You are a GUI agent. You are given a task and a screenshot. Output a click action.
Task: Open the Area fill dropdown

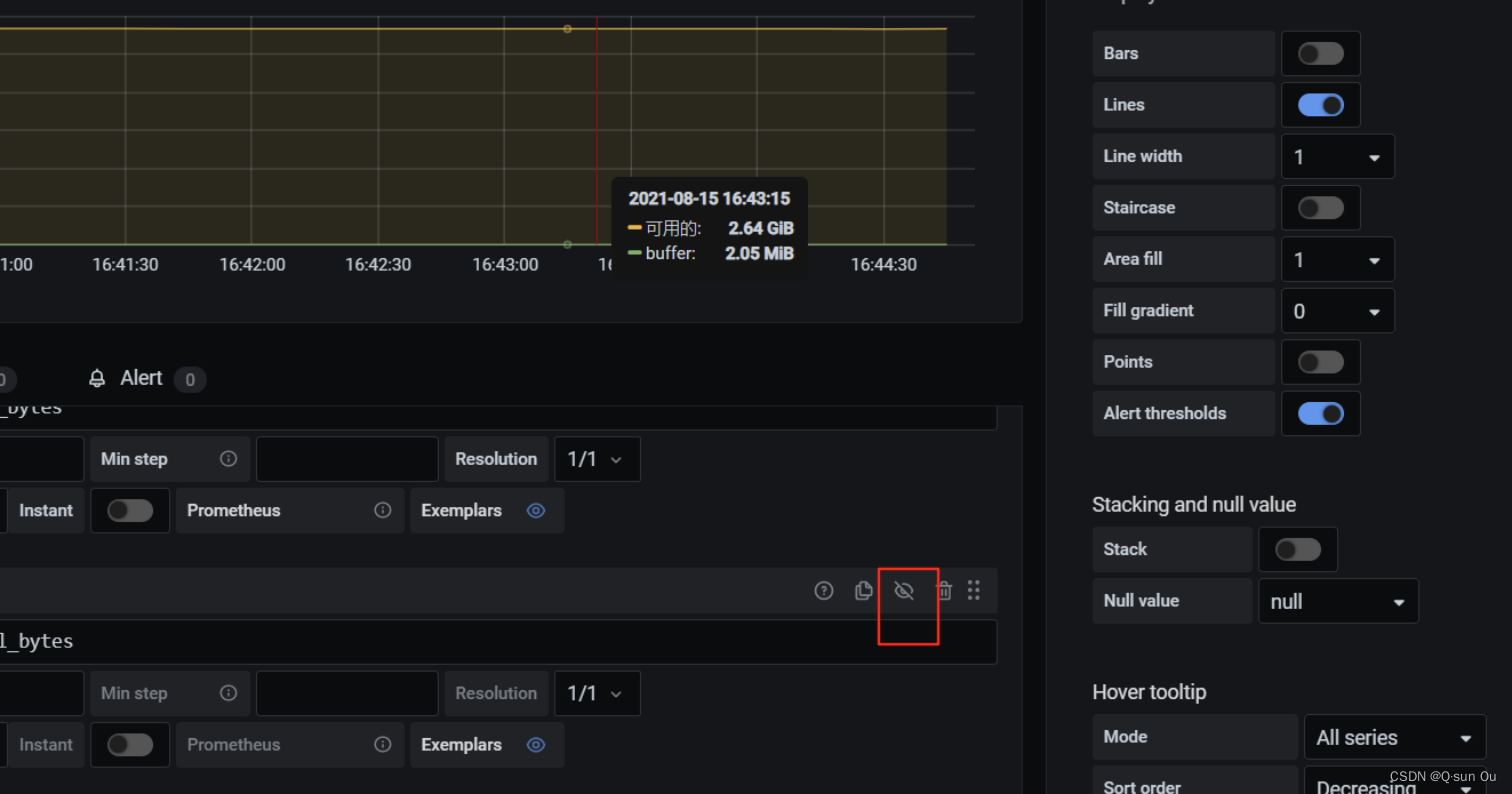pos(1338,259)
